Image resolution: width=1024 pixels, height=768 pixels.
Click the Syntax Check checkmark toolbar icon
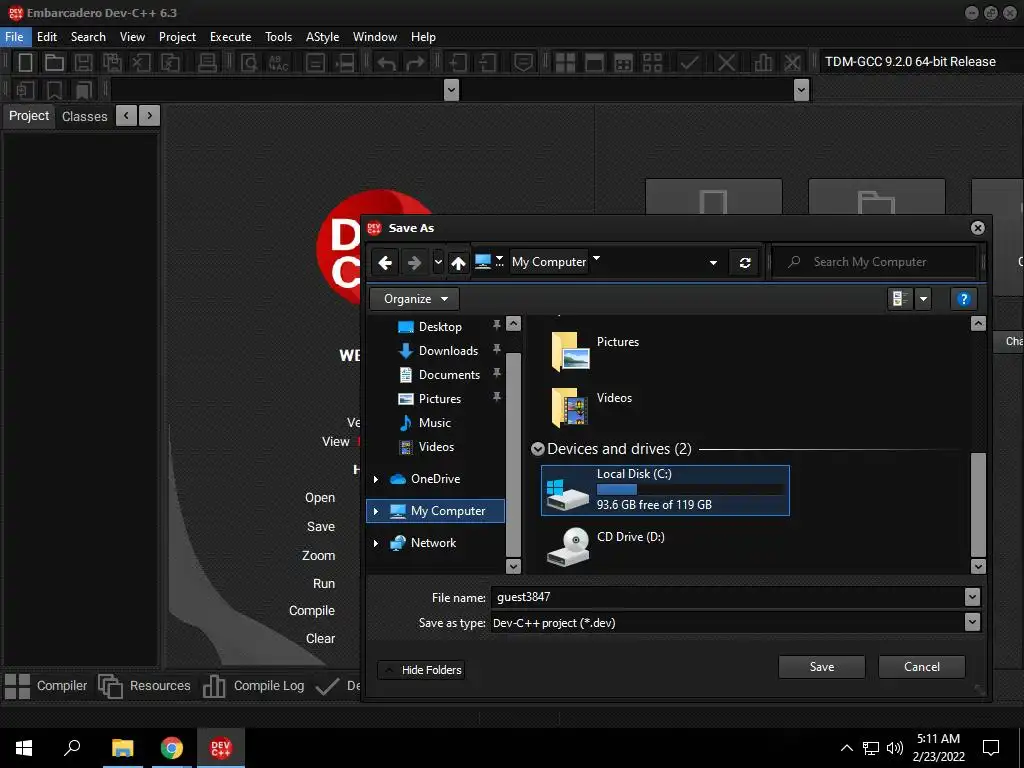[689, 62]
